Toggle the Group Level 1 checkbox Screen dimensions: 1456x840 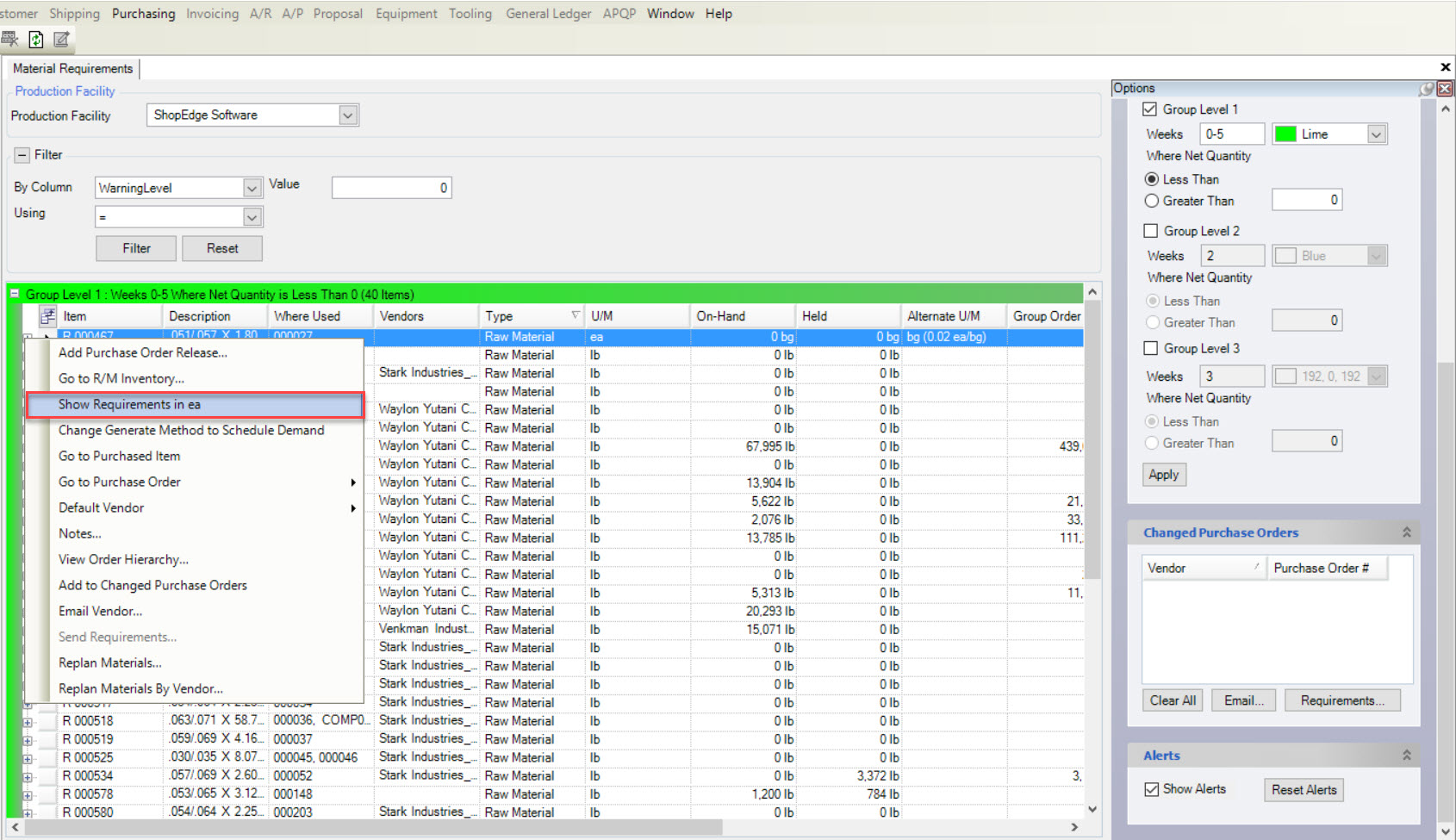pyautogui.click(x=1149, y=109)
